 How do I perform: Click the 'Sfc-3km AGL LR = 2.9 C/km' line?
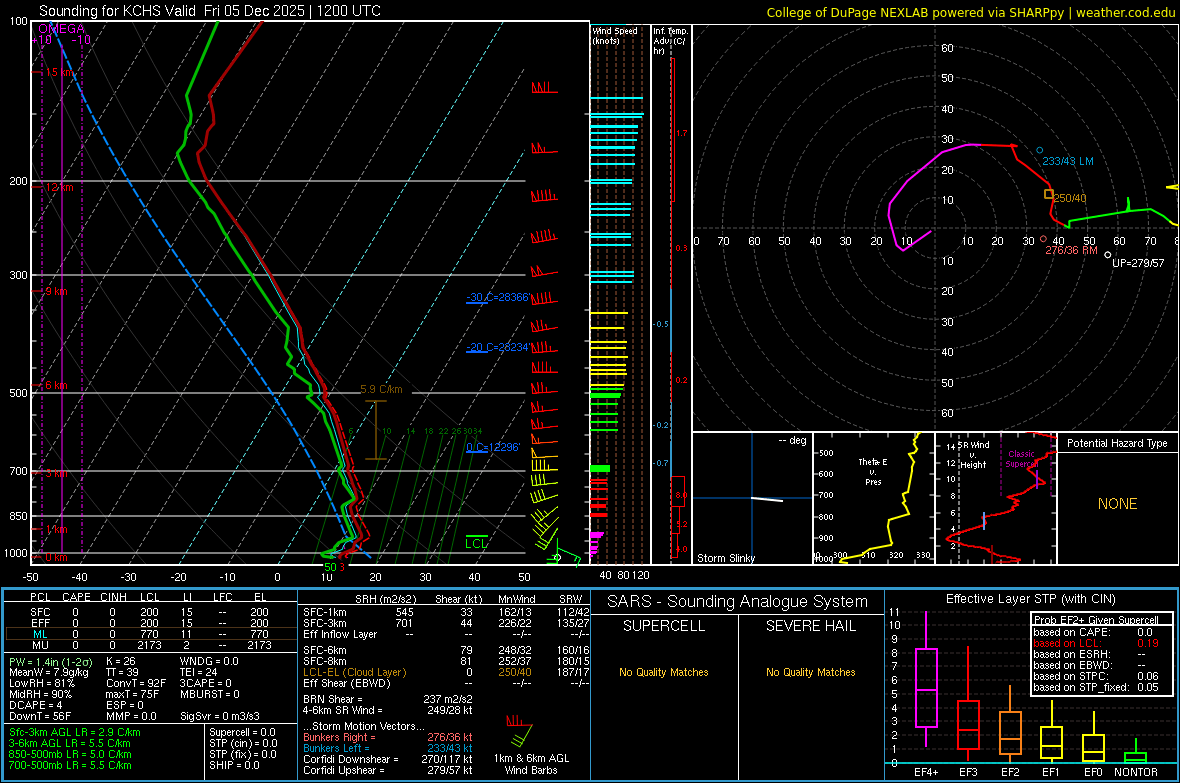click(75, 732)
